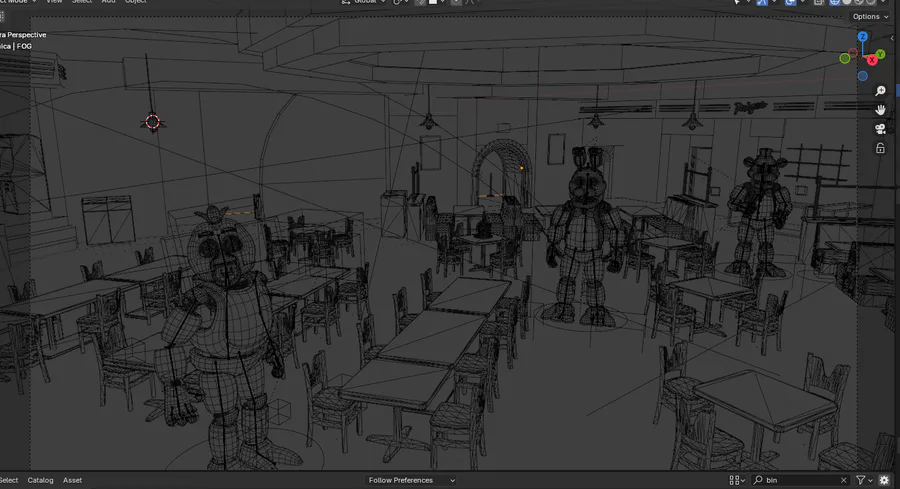Click the red X axis on the gizmo
Screen dimensions: 900x489
click(872, 60)
